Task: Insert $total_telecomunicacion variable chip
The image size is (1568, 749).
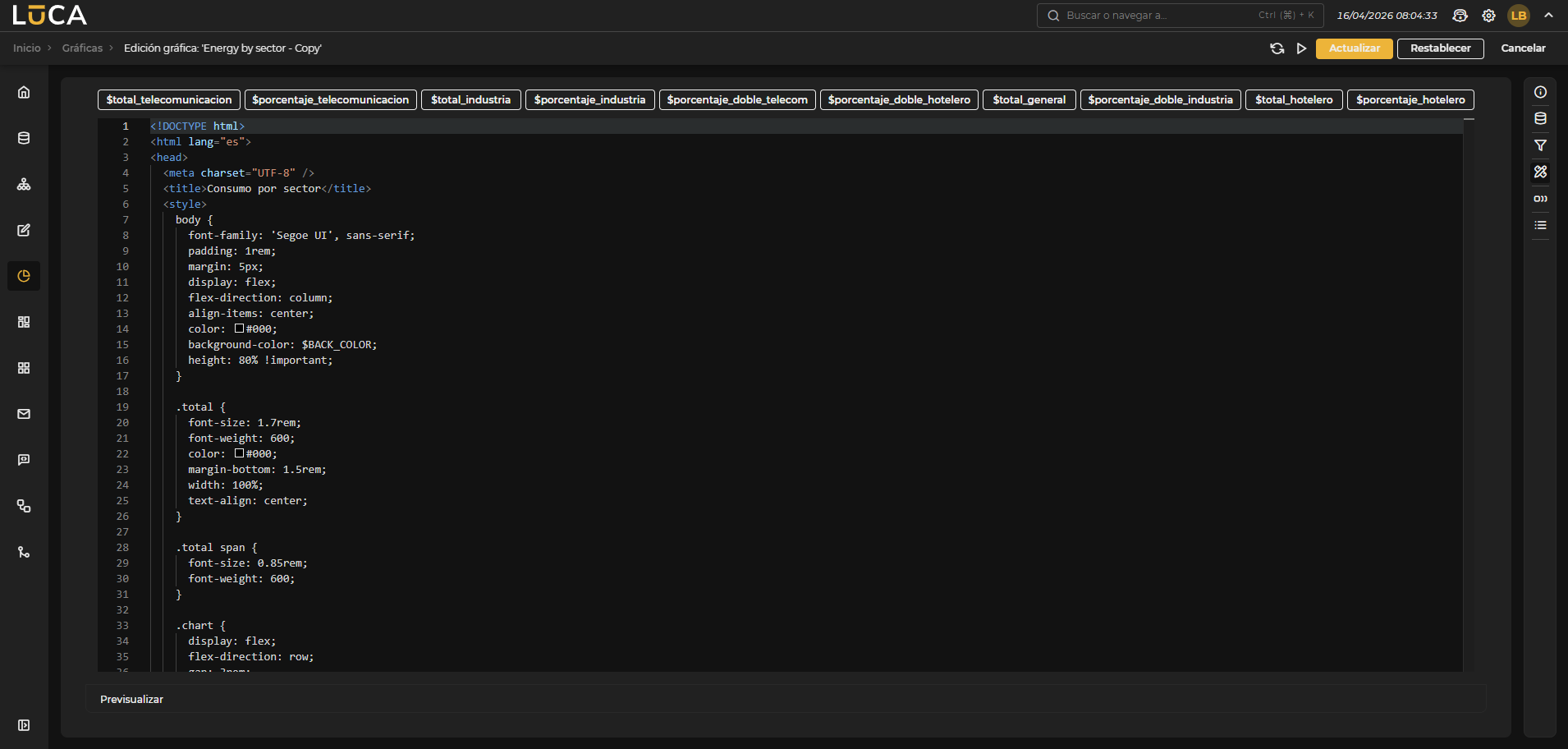Action: [x=169, y=99]
